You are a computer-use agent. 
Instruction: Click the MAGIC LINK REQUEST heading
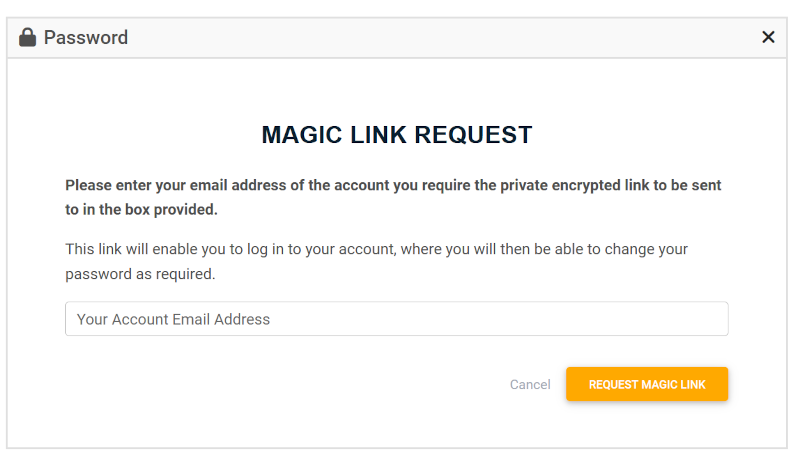click(x=396, y=135)
